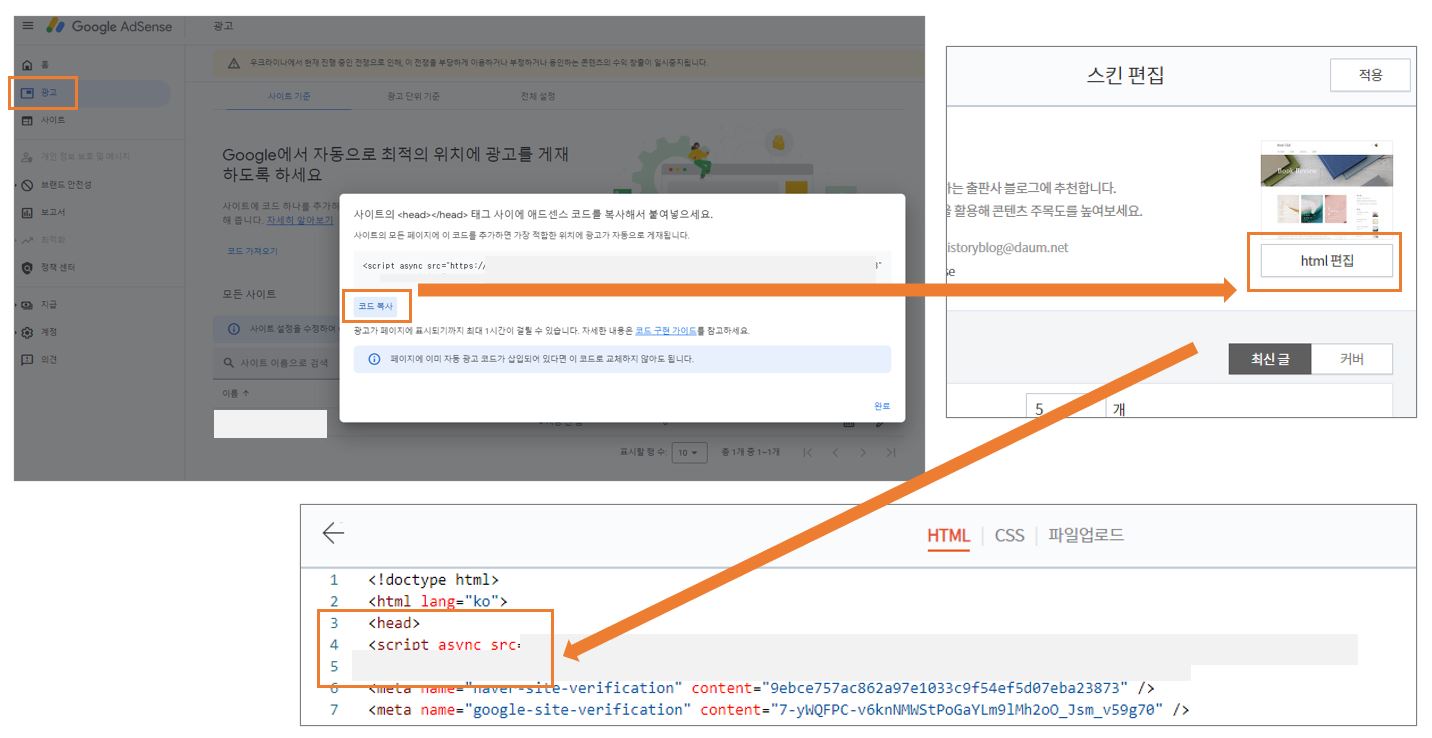Go to the first page of sites

(x=808, y=453)
